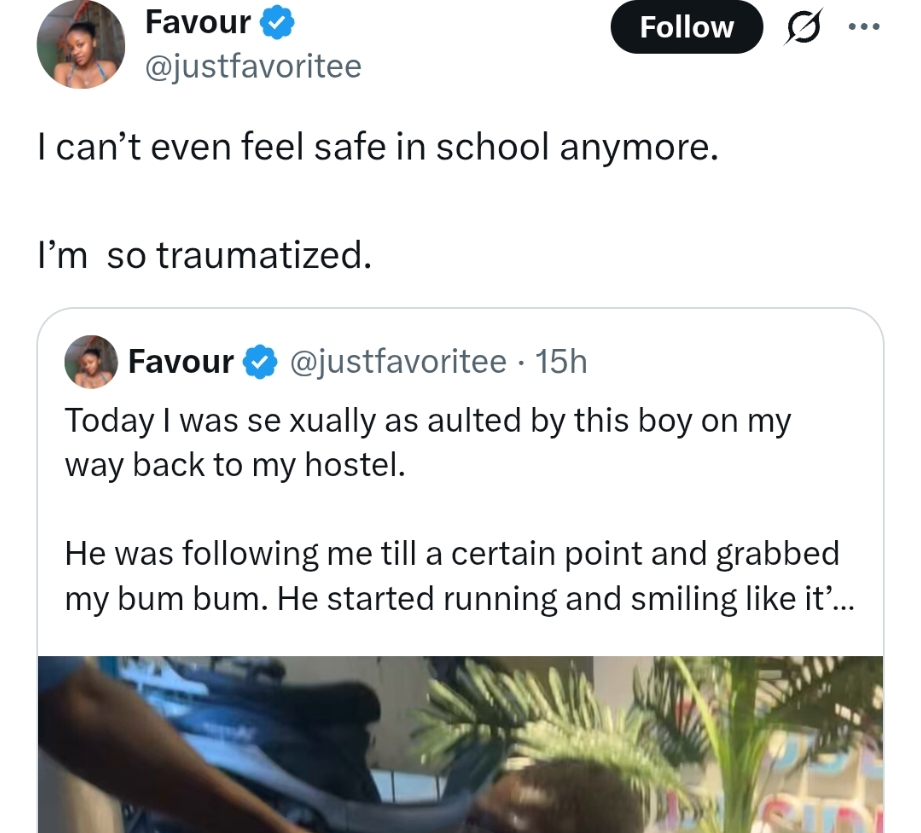
Task: Open the attached image in the quoted tweet
Action: [460, 744]
